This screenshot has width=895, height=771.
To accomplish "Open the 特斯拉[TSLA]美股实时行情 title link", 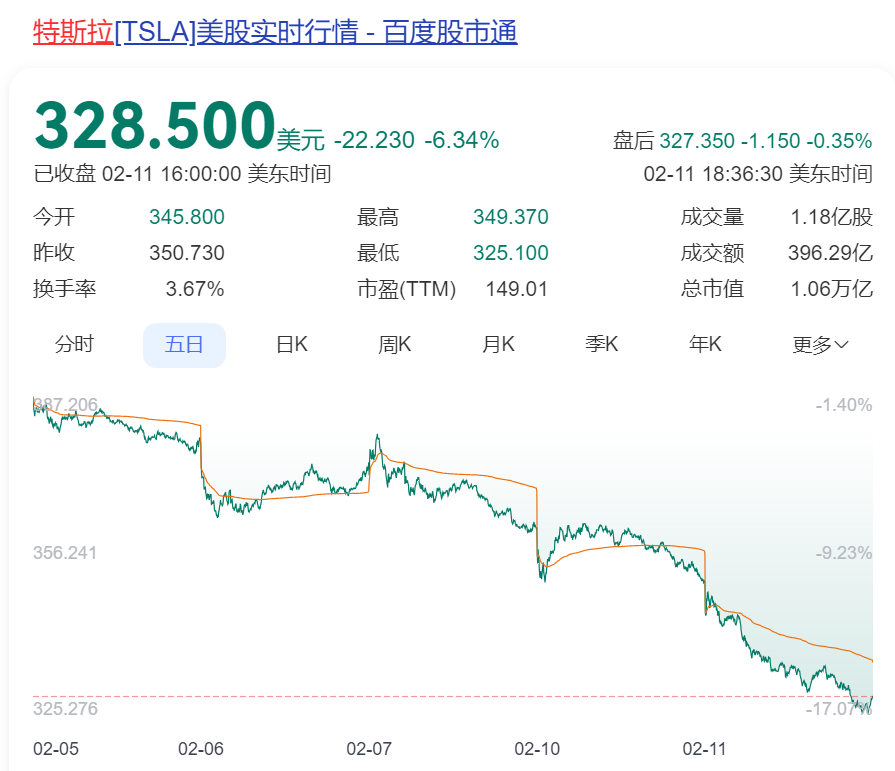I will (x=275, y=32).
